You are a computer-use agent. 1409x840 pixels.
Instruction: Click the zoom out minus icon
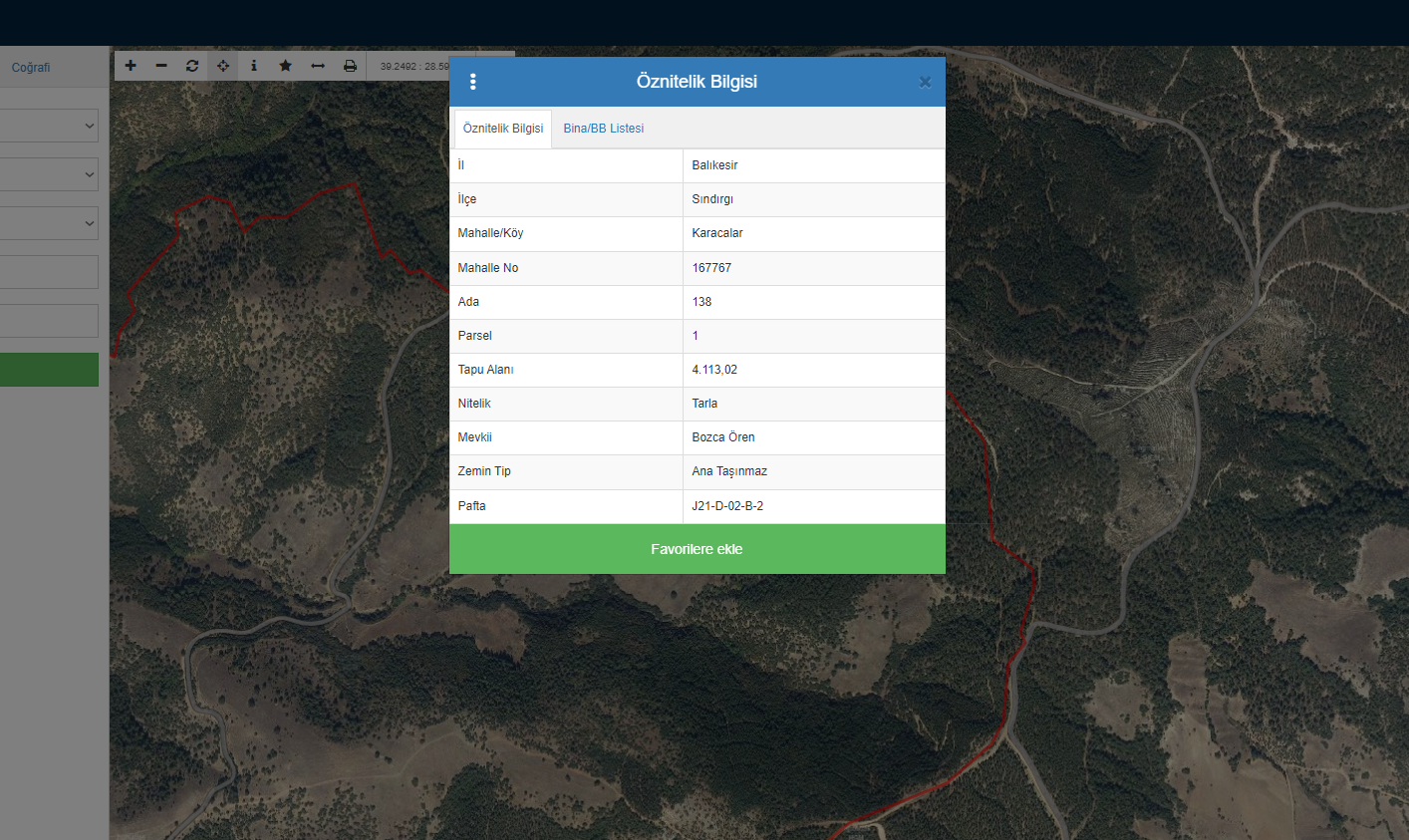pos(161,66)
